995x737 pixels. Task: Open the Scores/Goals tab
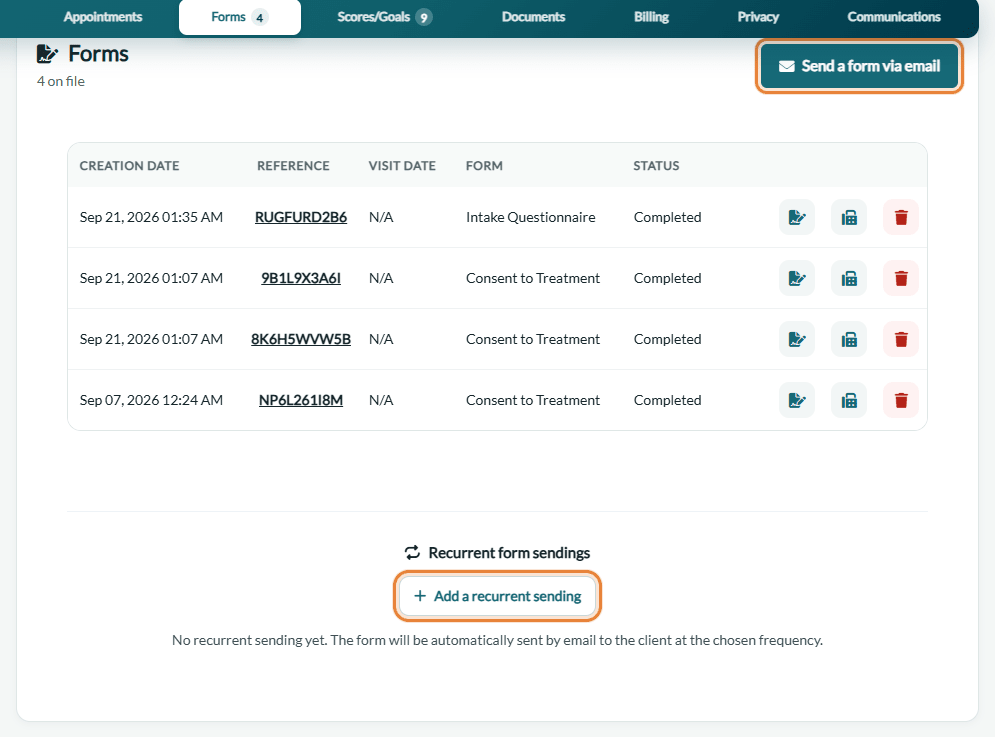(384, 17)
